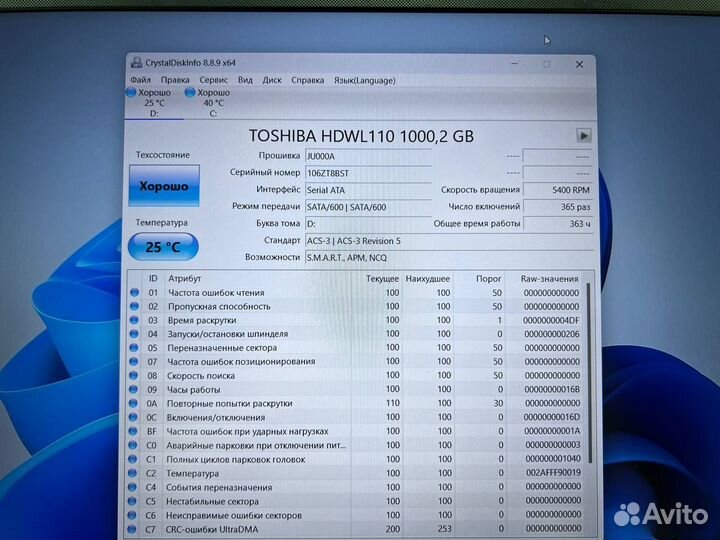Click the status dot for attribute 04
Screen dimensions: 720x540
tap(134, 334)
